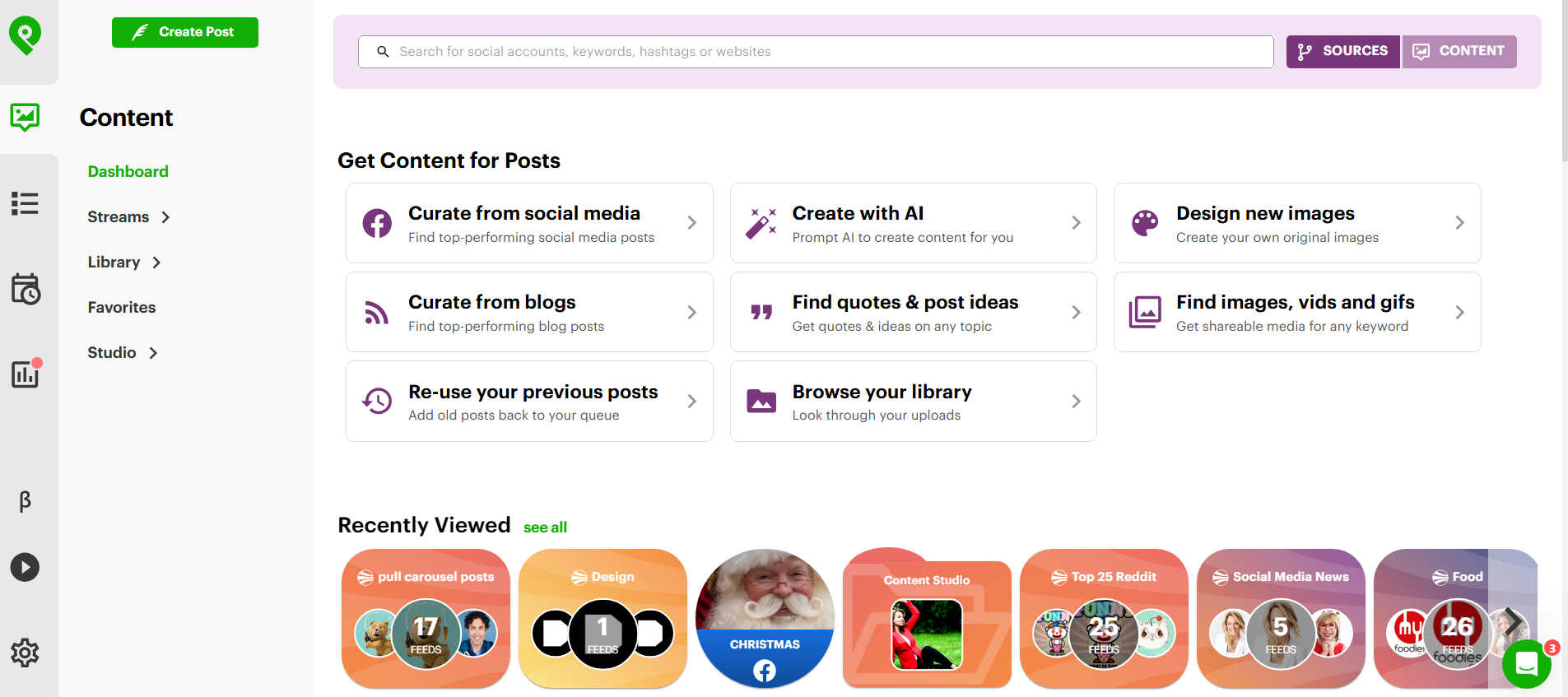Click the beta symbol in the left rail
Image resolution: width=1568 pixels, height=697 pixels.
[x=25, y=501]
